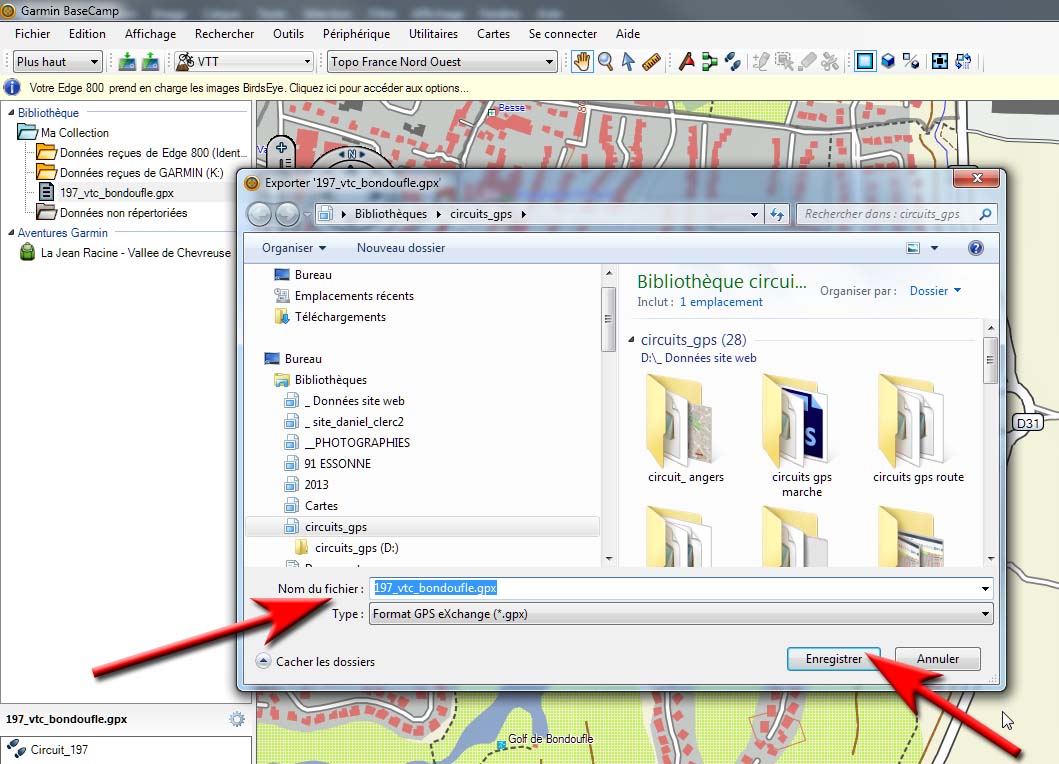Select the arrow Select tool
The height and width of the screenshot is (764, 1059).
click(628, 61)
